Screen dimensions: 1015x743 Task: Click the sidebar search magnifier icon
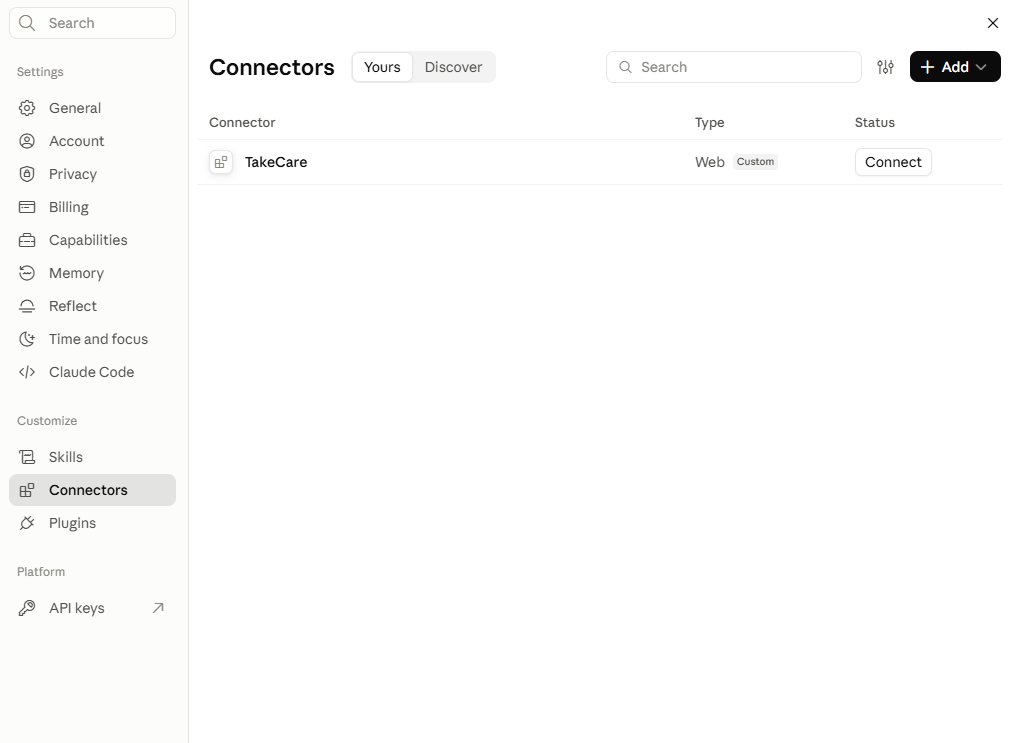[27, 23]
